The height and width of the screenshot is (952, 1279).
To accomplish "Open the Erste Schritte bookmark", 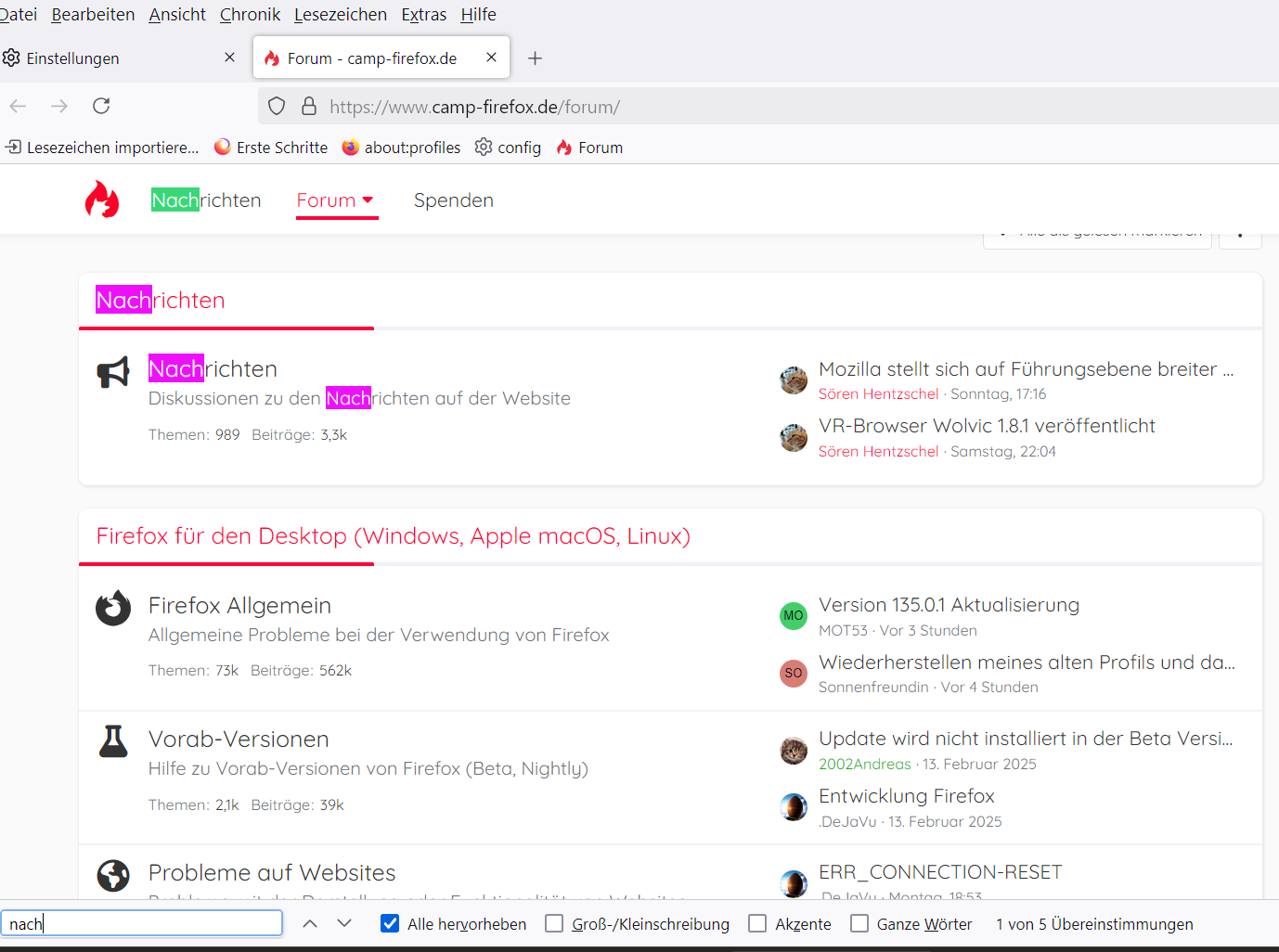I will click(x=271, y=148).
